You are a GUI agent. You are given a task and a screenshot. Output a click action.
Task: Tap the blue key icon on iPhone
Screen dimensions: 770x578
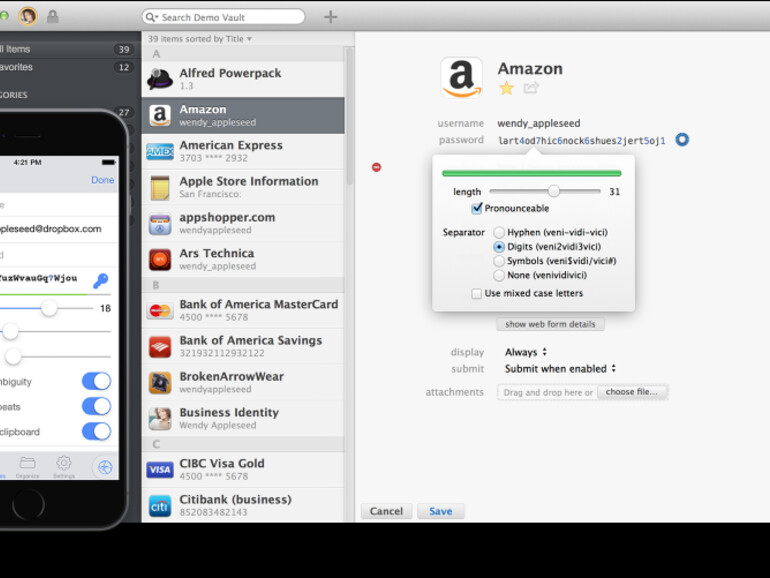click(x=101, y=280)
